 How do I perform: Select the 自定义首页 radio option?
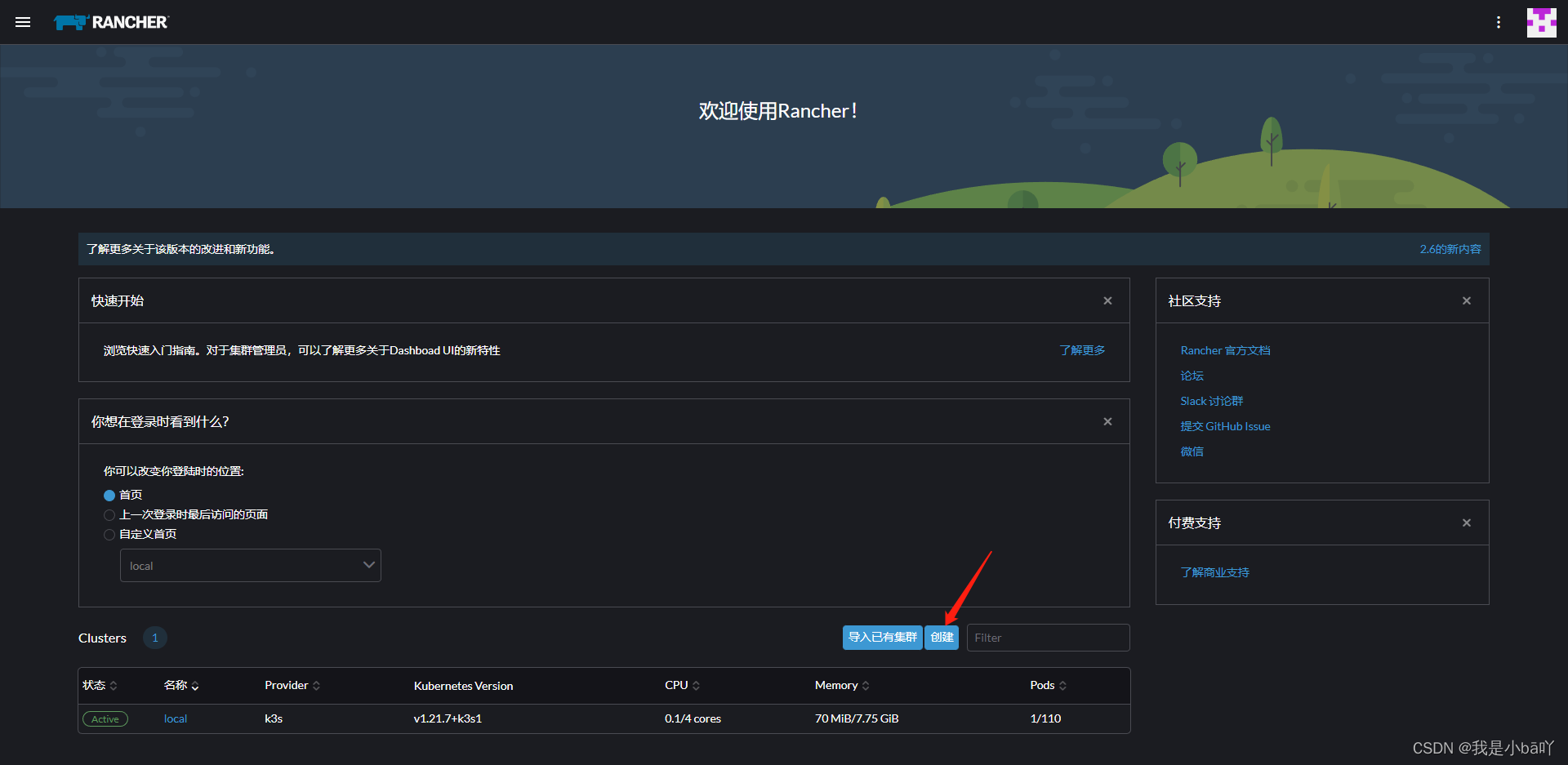(109, 535)
